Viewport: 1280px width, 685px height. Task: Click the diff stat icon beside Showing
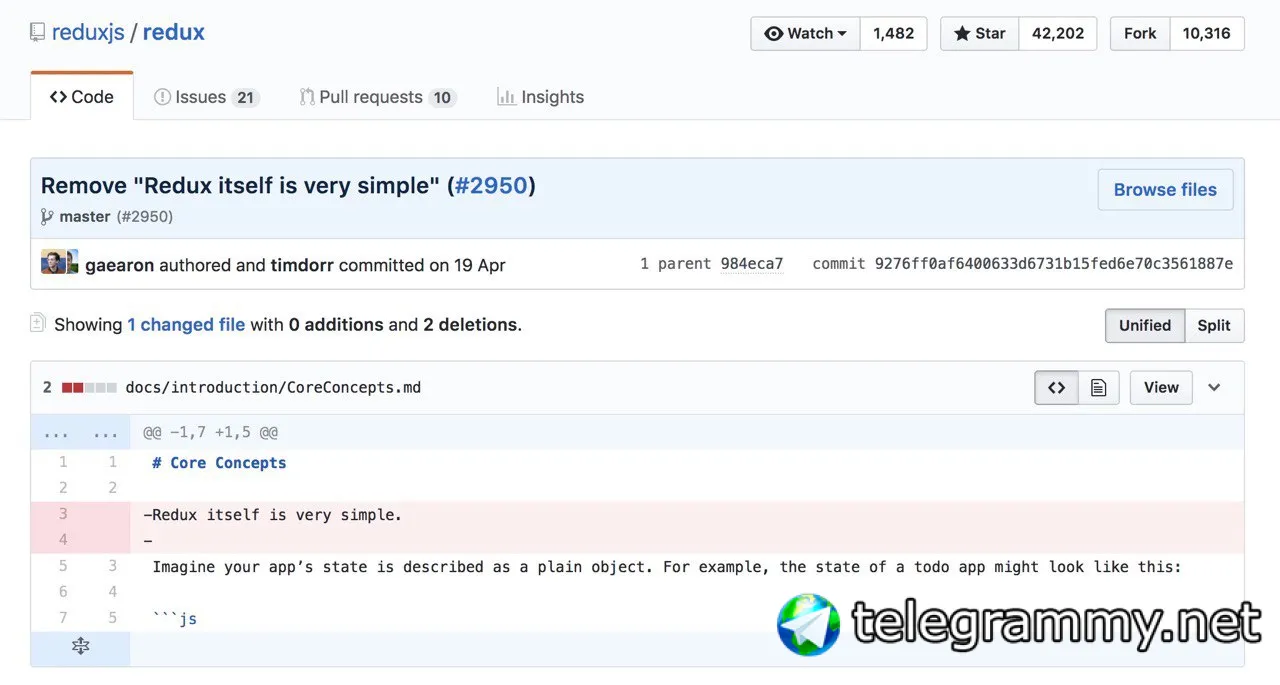tap(38, 323)
